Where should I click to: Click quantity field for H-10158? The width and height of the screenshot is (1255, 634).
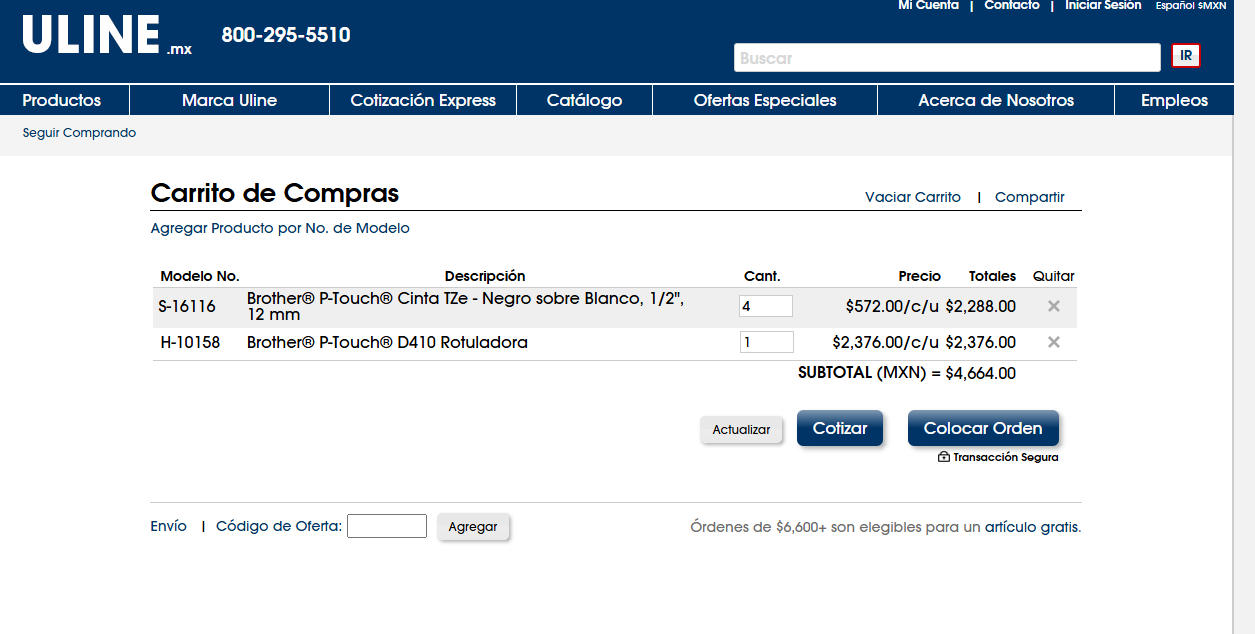[x=766, y=342]
